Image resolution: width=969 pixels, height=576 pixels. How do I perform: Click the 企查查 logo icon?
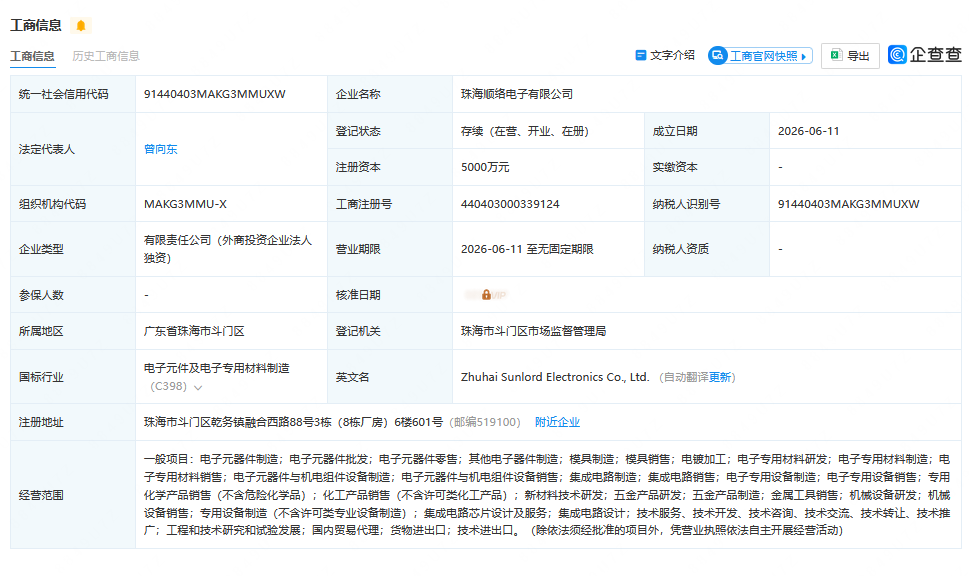[x=897, y=54]
